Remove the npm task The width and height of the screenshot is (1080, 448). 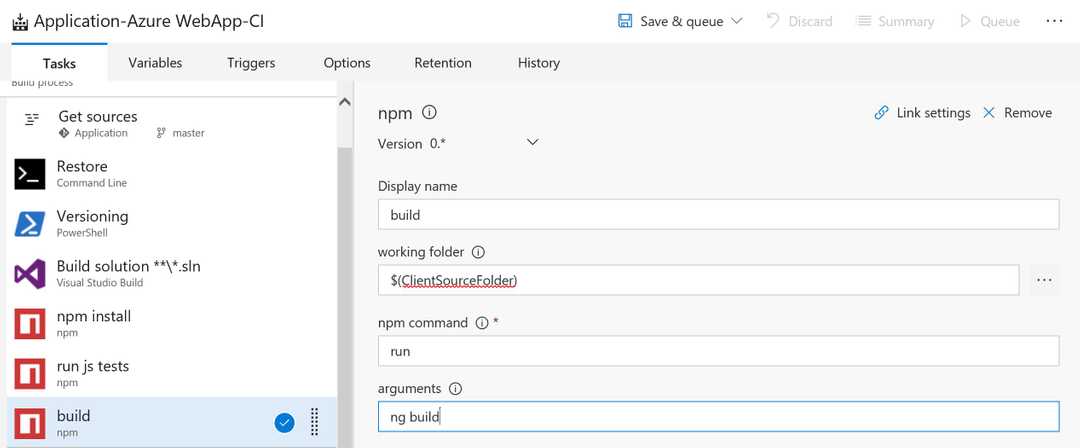1017,113
